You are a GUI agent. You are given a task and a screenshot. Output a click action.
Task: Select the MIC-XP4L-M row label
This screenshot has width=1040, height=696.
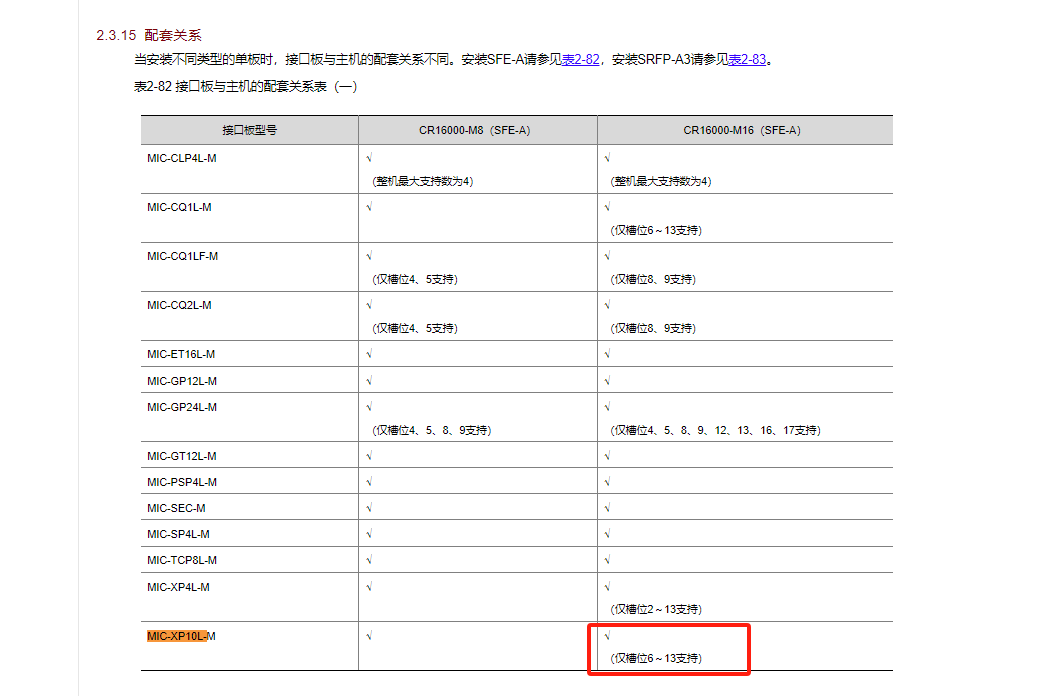point(178,587)
